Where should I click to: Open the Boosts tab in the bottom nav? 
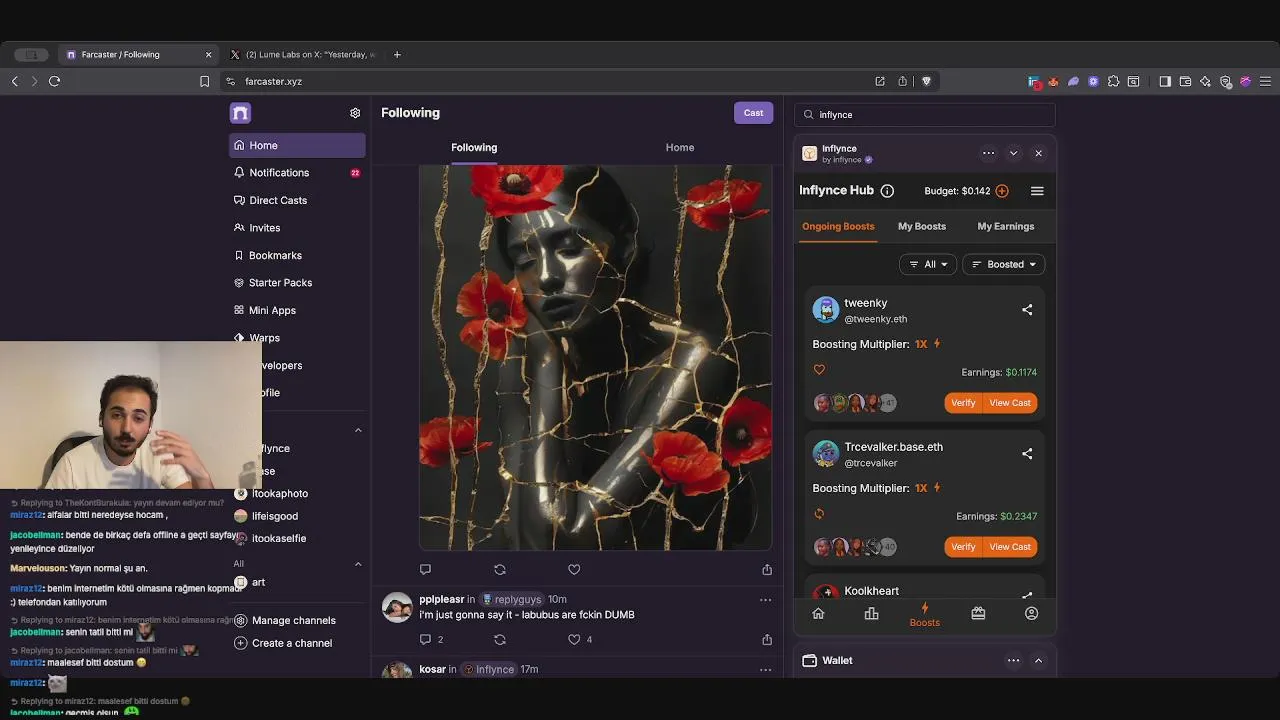tap(925, 615)
